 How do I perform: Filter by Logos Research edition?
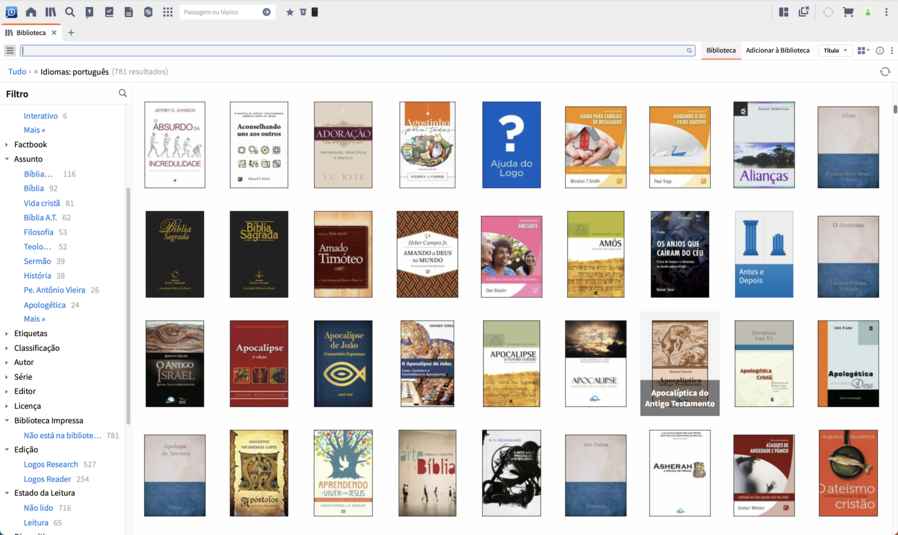(x=50, y=464)
